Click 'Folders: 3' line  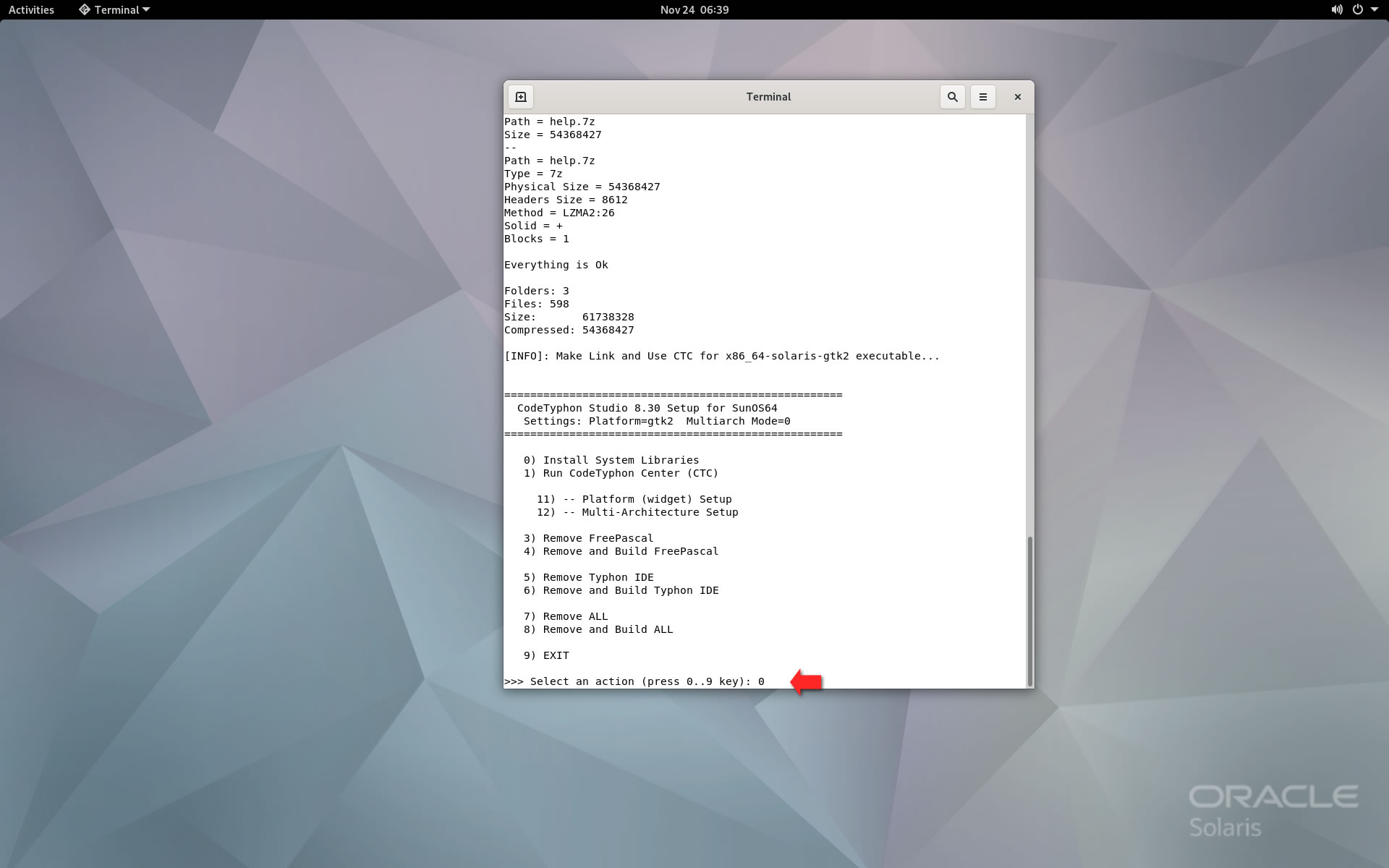pos(537,291)
